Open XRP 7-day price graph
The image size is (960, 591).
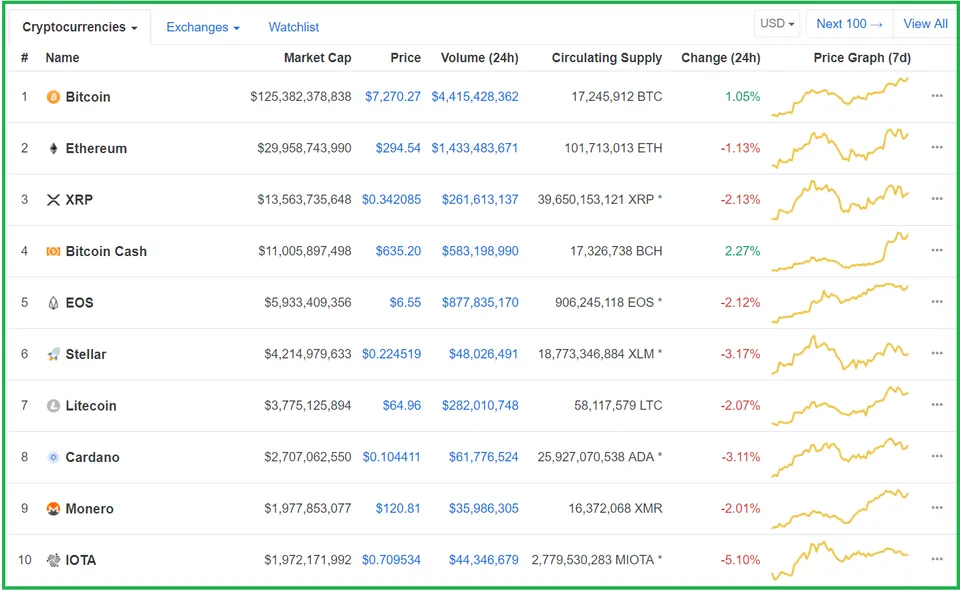click(840, 200)
